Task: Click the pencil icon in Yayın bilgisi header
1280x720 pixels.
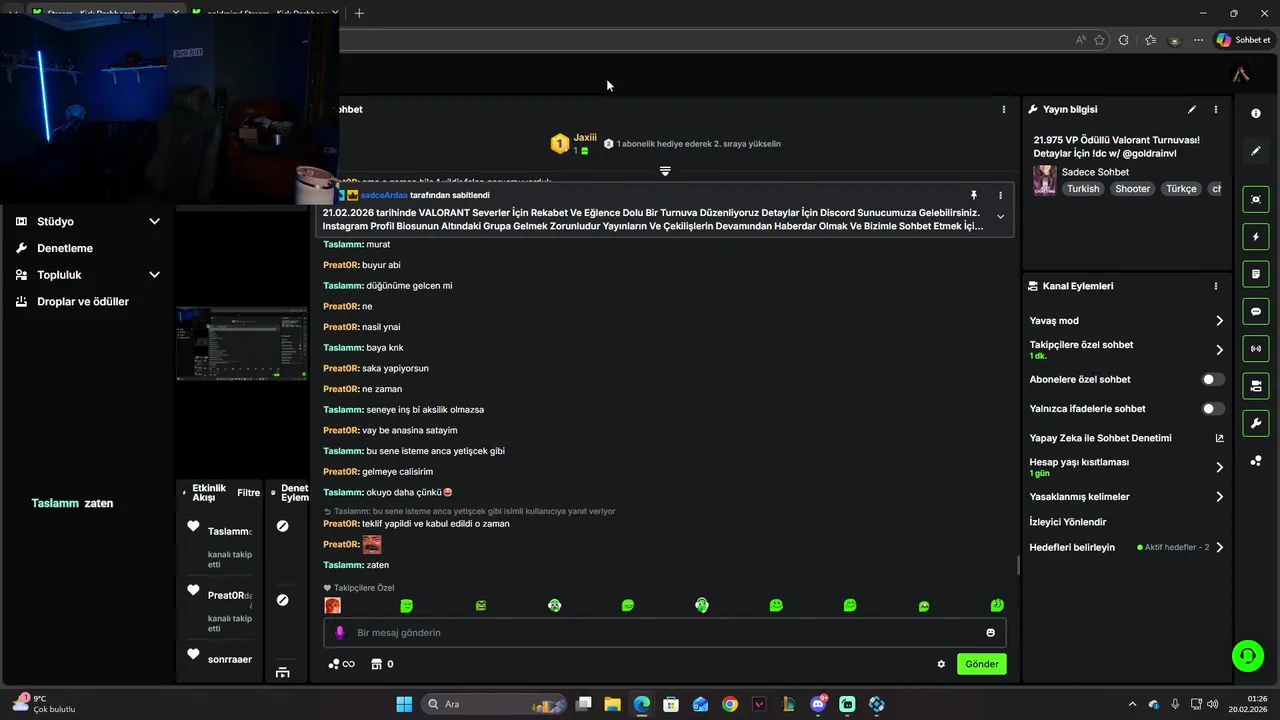Action: coord(1191,109)
